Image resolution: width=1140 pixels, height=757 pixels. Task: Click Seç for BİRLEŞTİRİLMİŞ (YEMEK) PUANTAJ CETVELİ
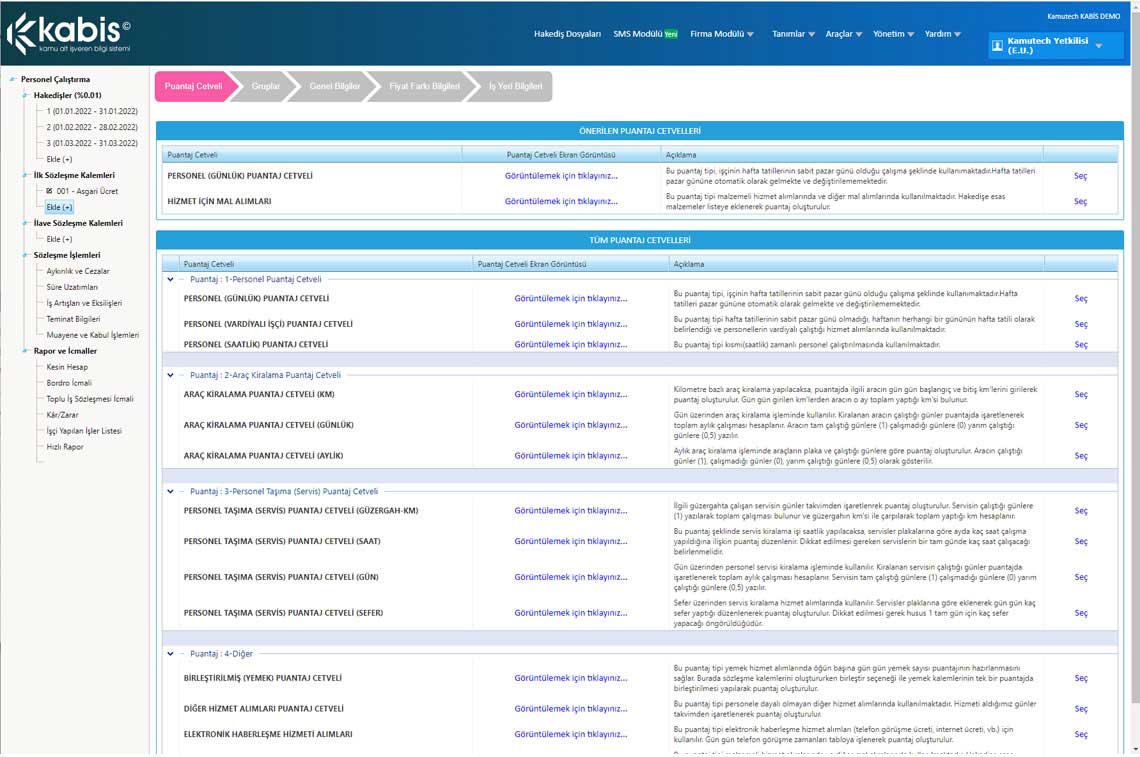pyautogui.click(x=1081, y=678)
